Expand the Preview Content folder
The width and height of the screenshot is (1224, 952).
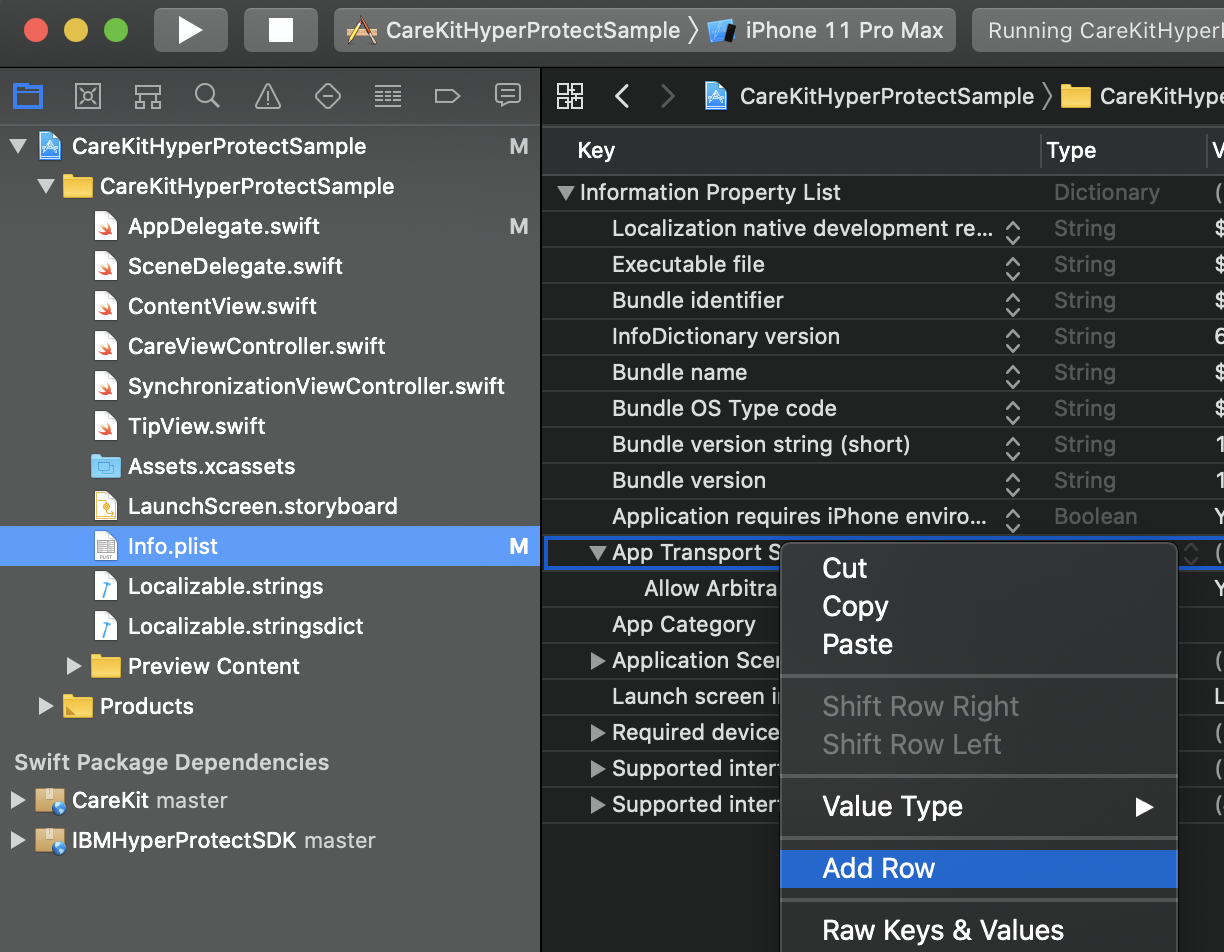coord(74,666)
